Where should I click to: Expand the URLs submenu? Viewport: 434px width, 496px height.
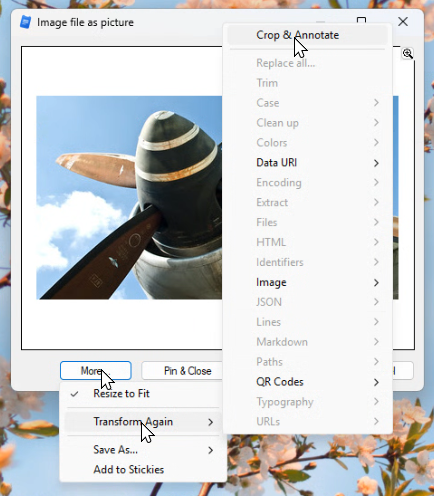click(x=307, y=422)
